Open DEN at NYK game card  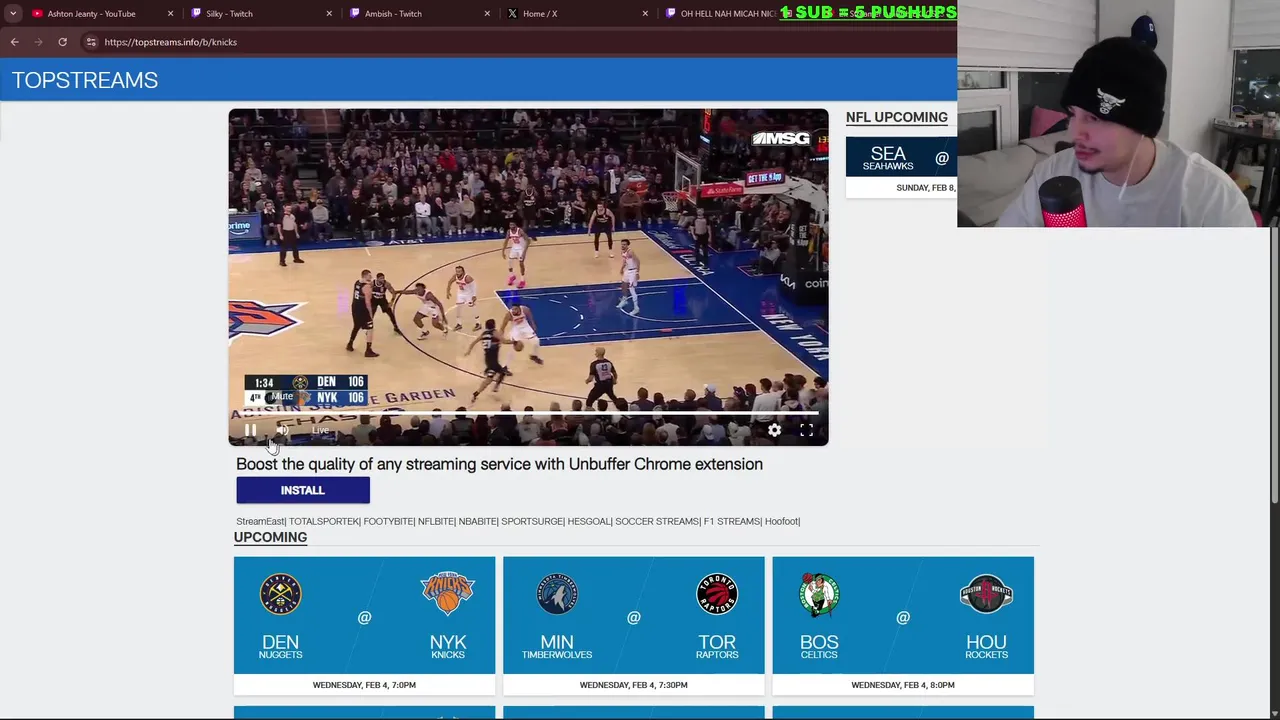(364, 626)
